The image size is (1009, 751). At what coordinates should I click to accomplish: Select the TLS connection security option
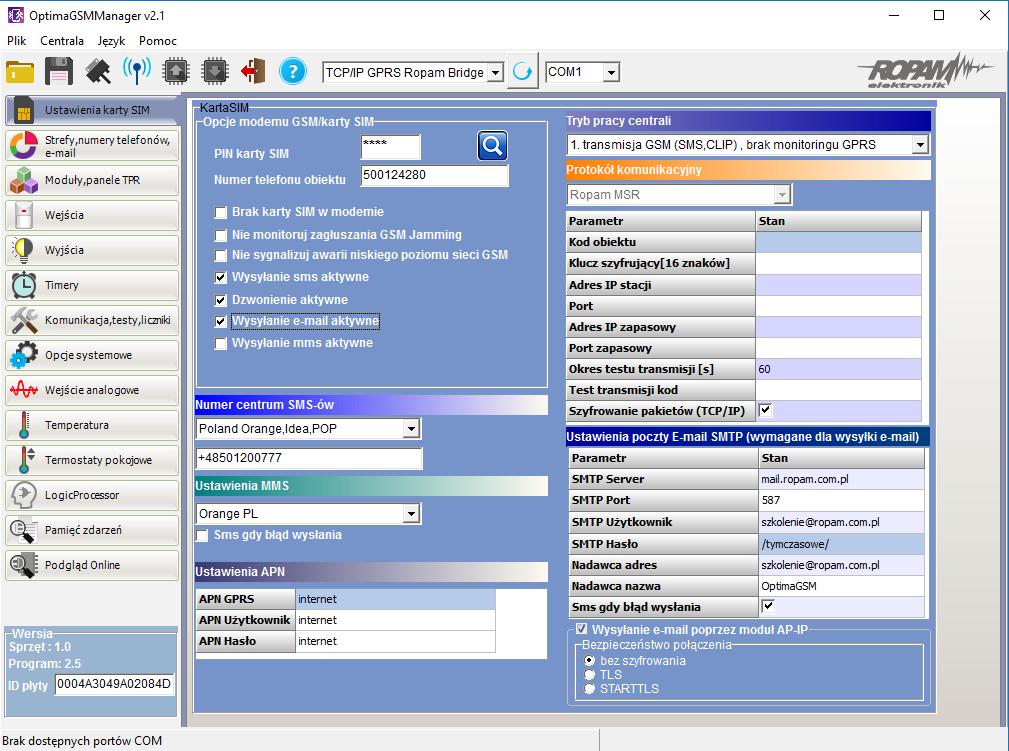[x=589, y=674]
